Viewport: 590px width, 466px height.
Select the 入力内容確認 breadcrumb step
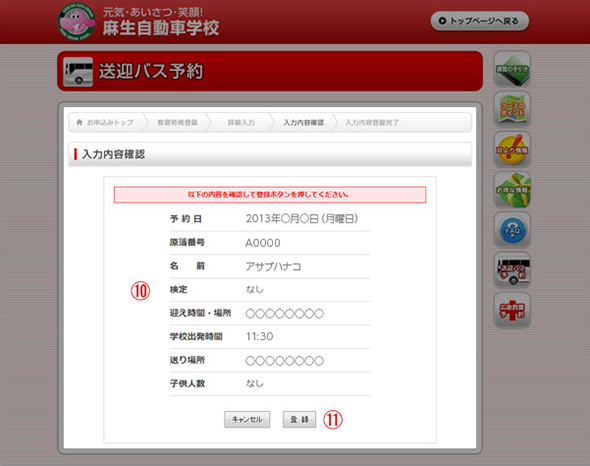click(x=303, y=123)
